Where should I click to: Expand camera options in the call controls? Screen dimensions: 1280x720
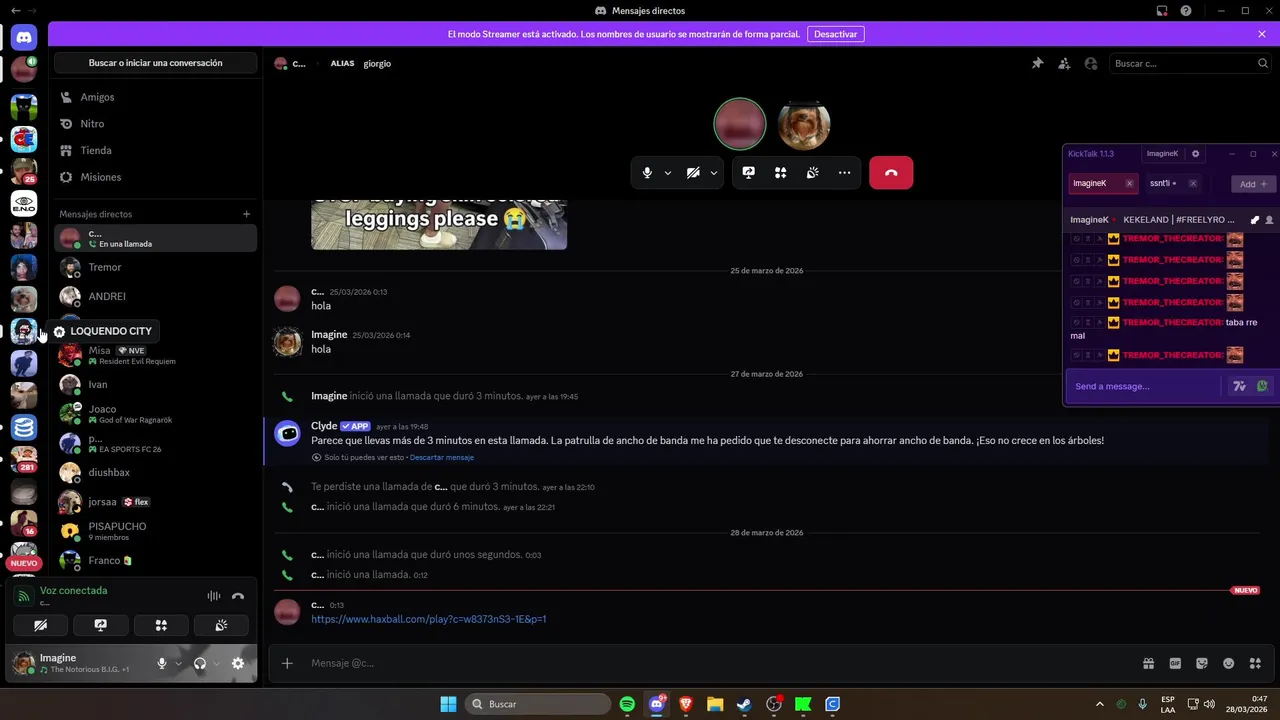point(714,173)
